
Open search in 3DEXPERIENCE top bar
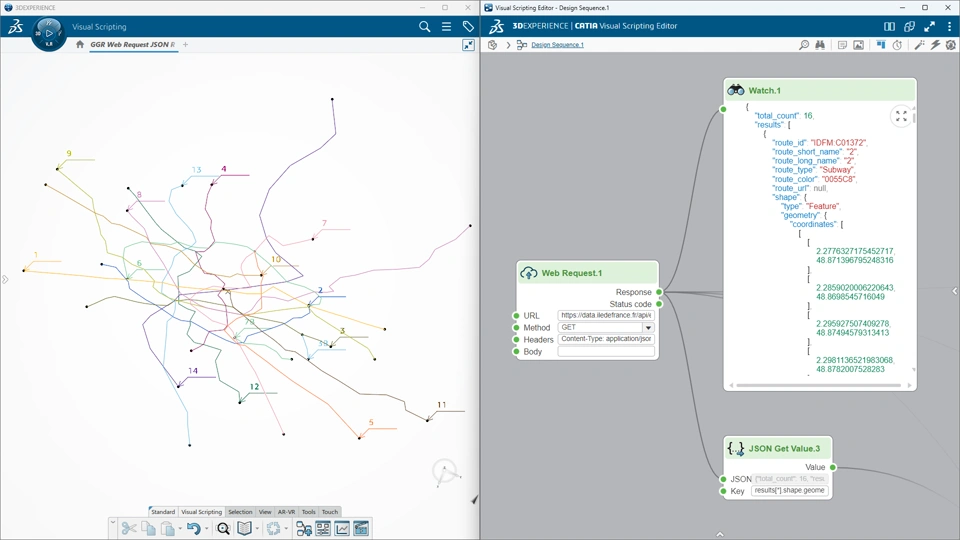pyautogui.click(x=424, y=26)
